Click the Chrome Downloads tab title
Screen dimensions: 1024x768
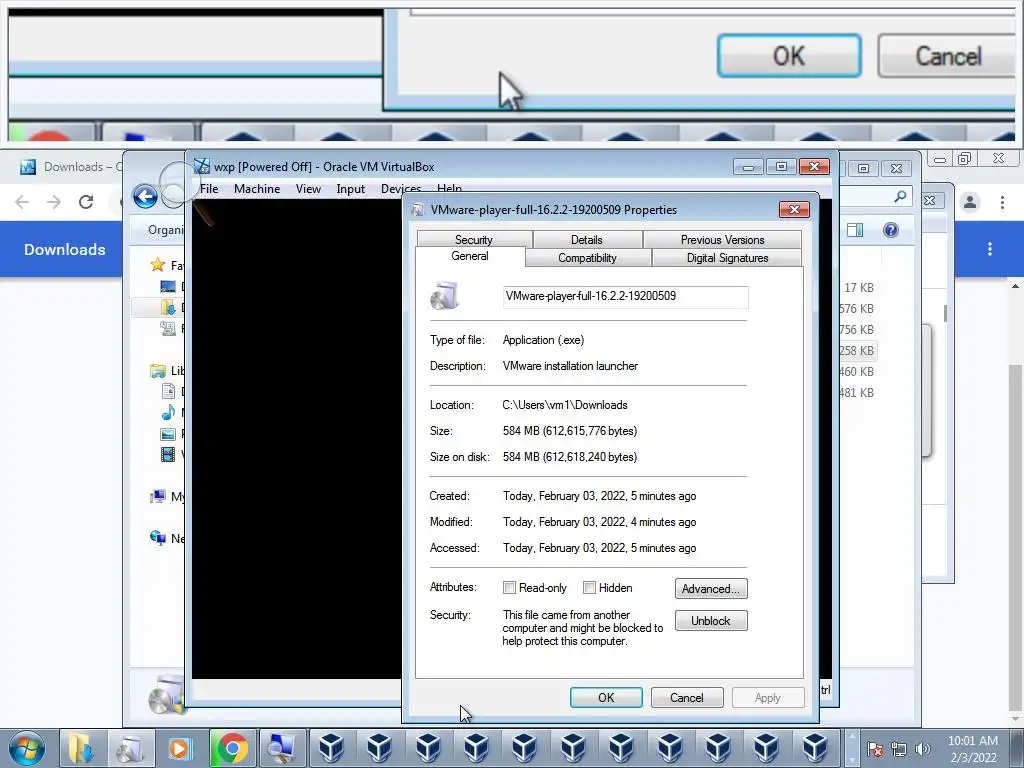click(84, 167)
